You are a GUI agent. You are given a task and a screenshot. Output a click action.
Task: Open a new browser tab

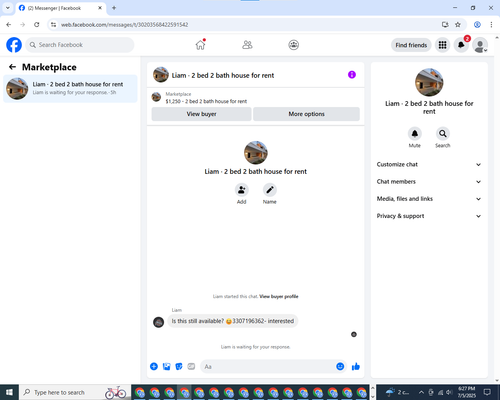click(114, 8)
